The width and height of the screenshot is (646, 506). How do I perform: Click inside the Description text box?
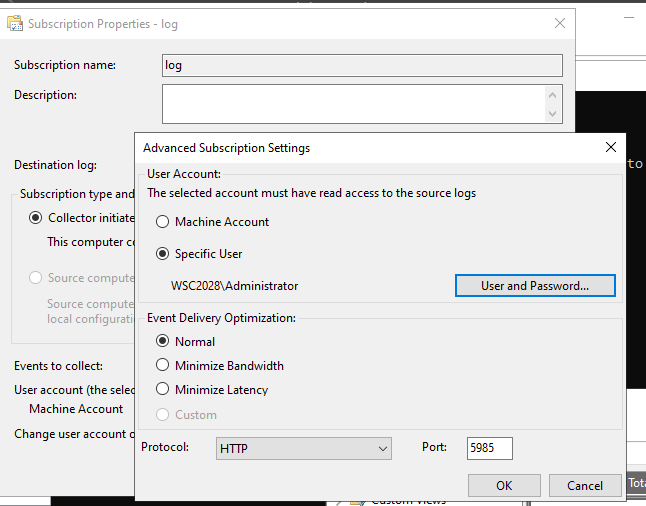point(353,104)
